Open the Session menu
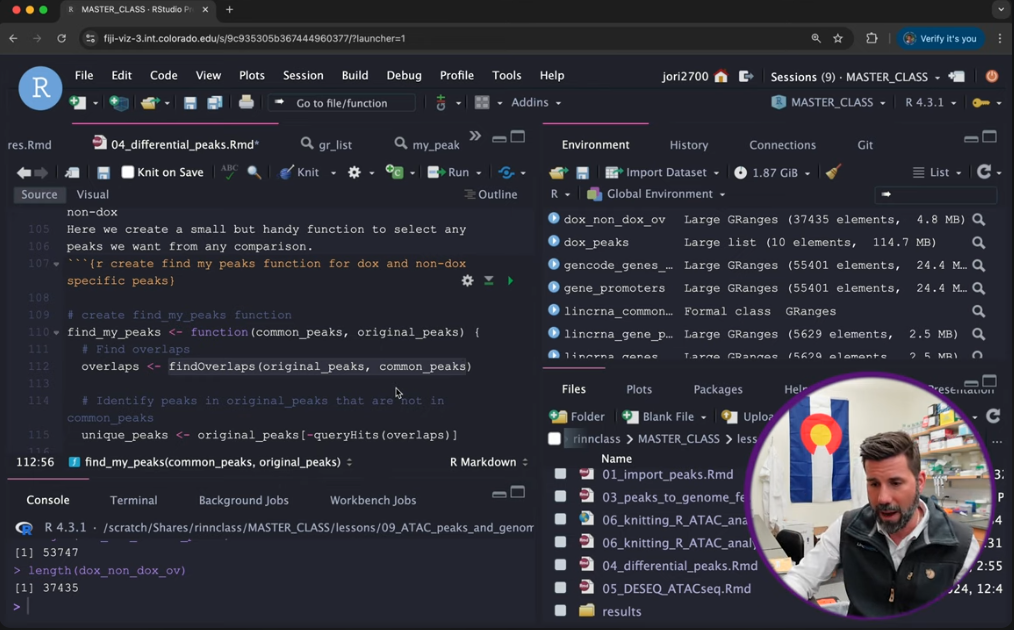The image size is (1014, 630). (x=303, y=76)
